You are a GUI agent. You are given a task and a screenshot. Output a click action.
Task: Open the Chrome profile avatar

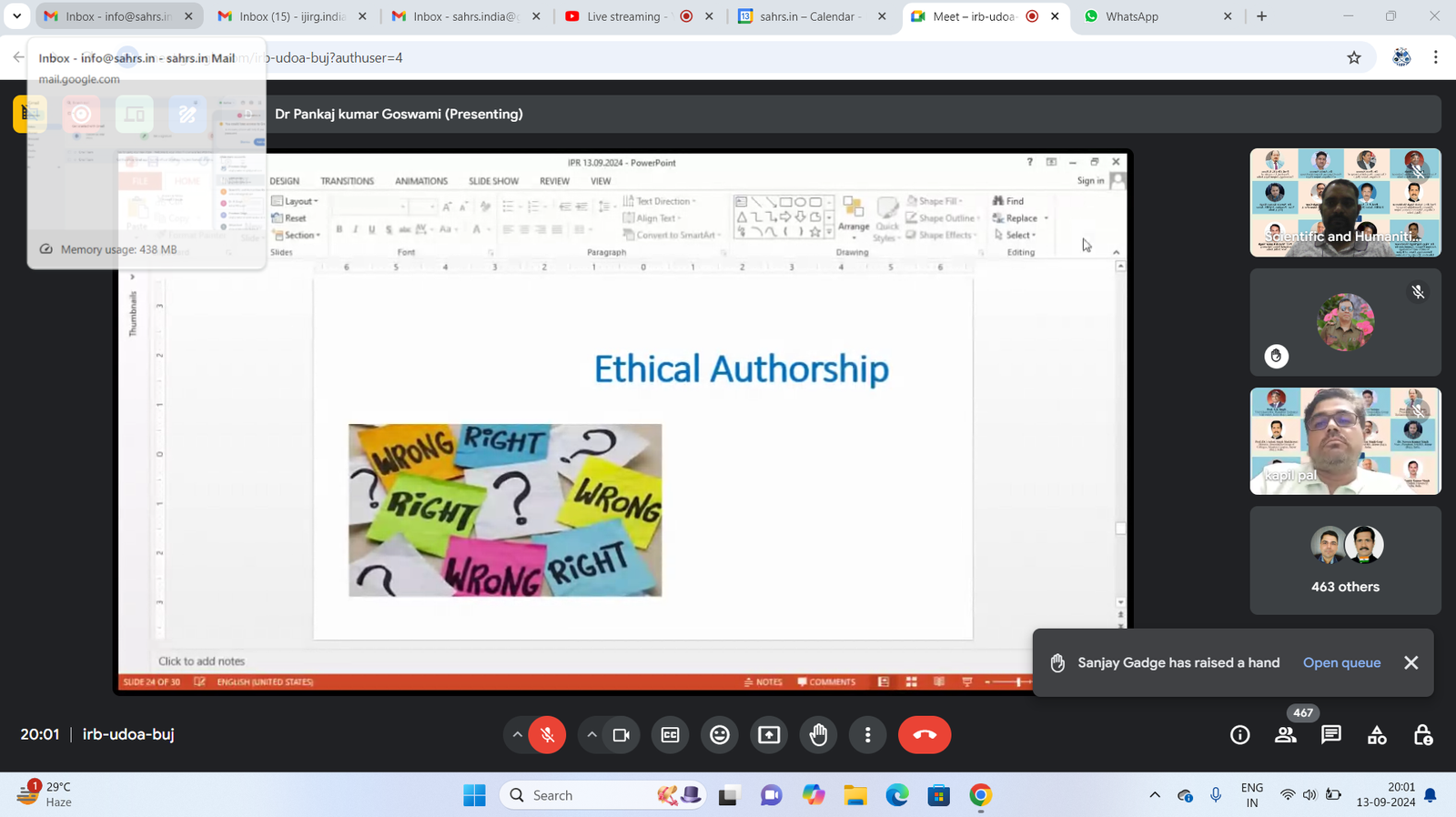tap(1401, 57)
